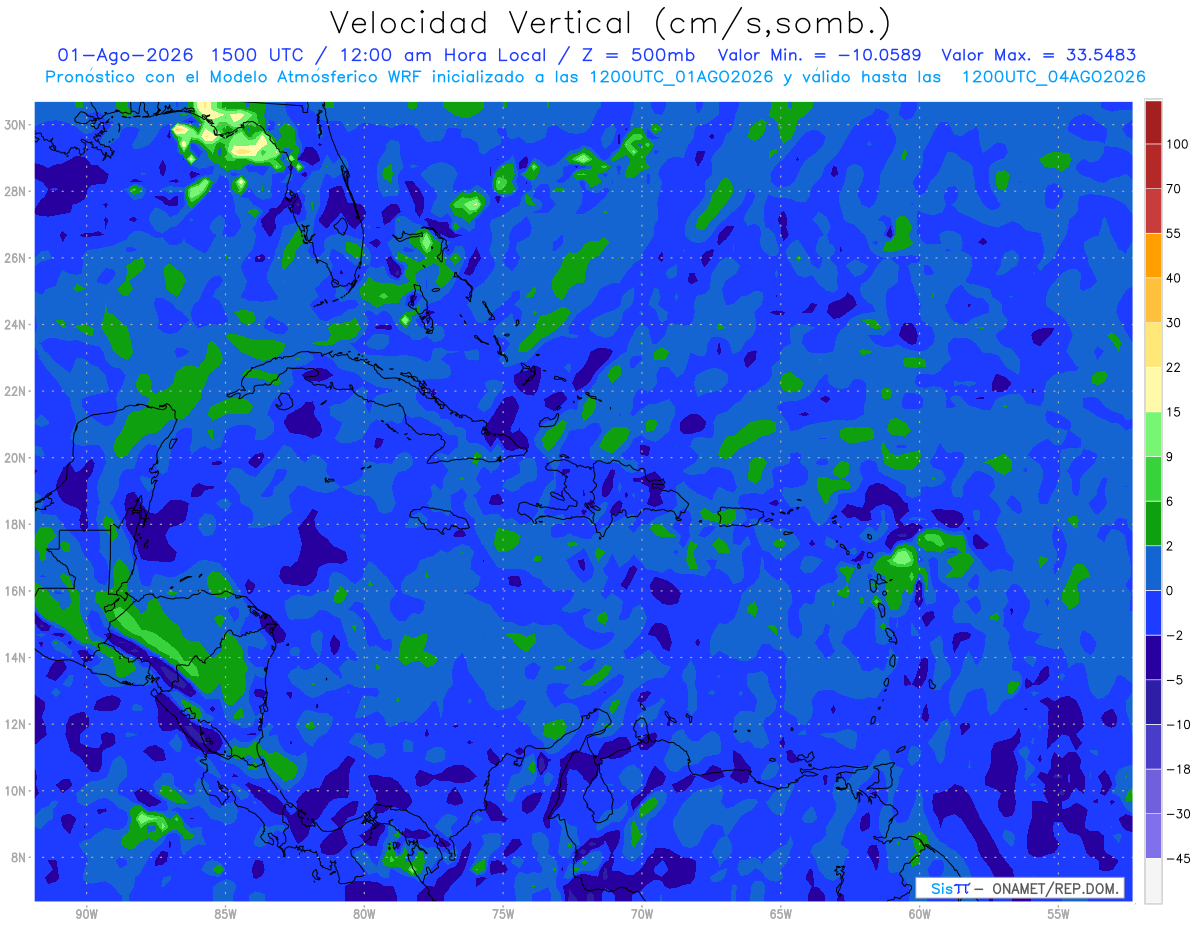Click the "14N" latitude label

[x=15, y=657]
